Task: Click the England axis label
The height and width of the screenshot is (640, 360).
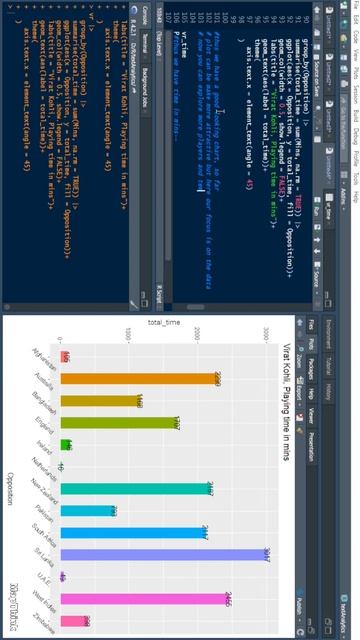Action: [44, 425]
